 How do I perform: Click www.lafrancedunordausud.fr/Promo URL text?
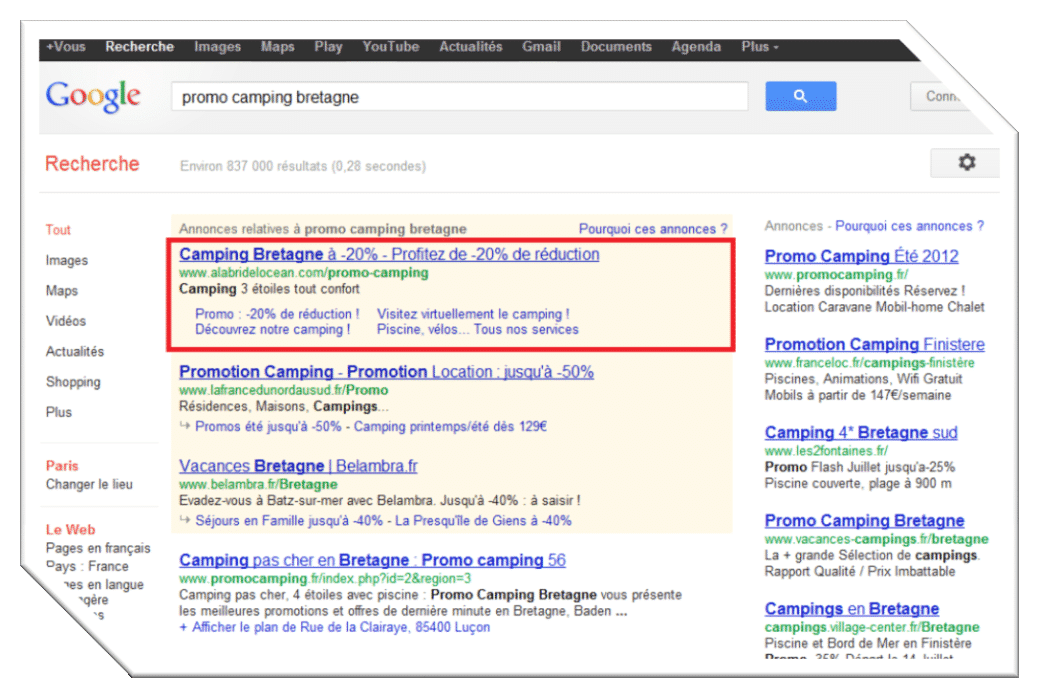point(283,390)
